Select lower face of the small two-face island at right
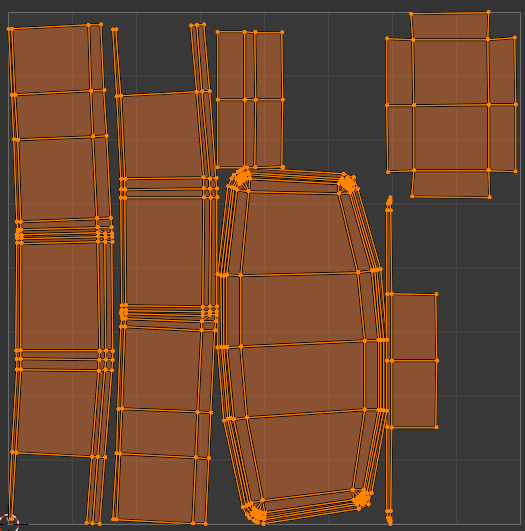Image resolution: width=525 pixels, height=531 pixels. point(414,394)
